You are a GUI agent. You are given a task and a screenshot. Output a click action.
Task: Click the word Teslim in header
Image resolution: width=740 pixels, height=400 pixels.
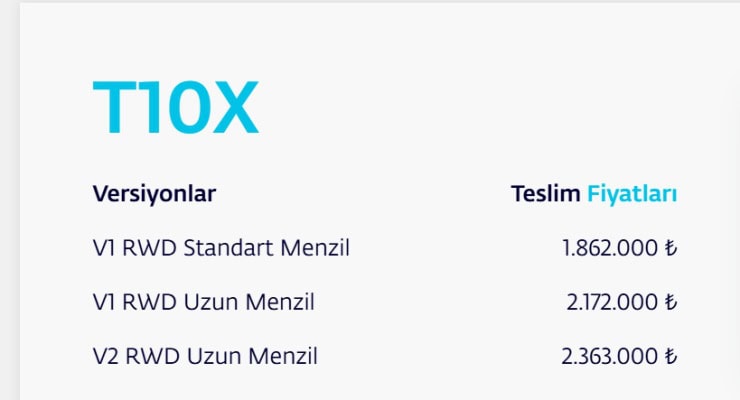coord(546,193)
